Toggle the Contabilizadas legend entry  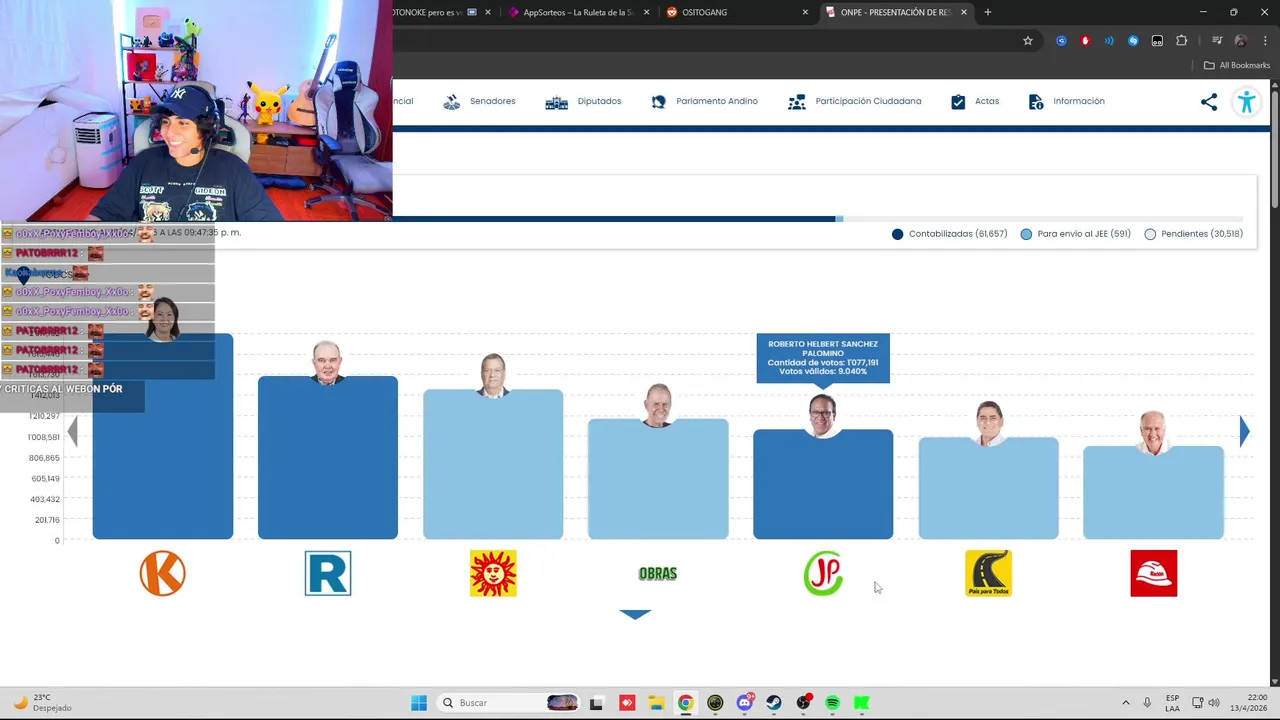pyautogui.click(x=949, y=234)
